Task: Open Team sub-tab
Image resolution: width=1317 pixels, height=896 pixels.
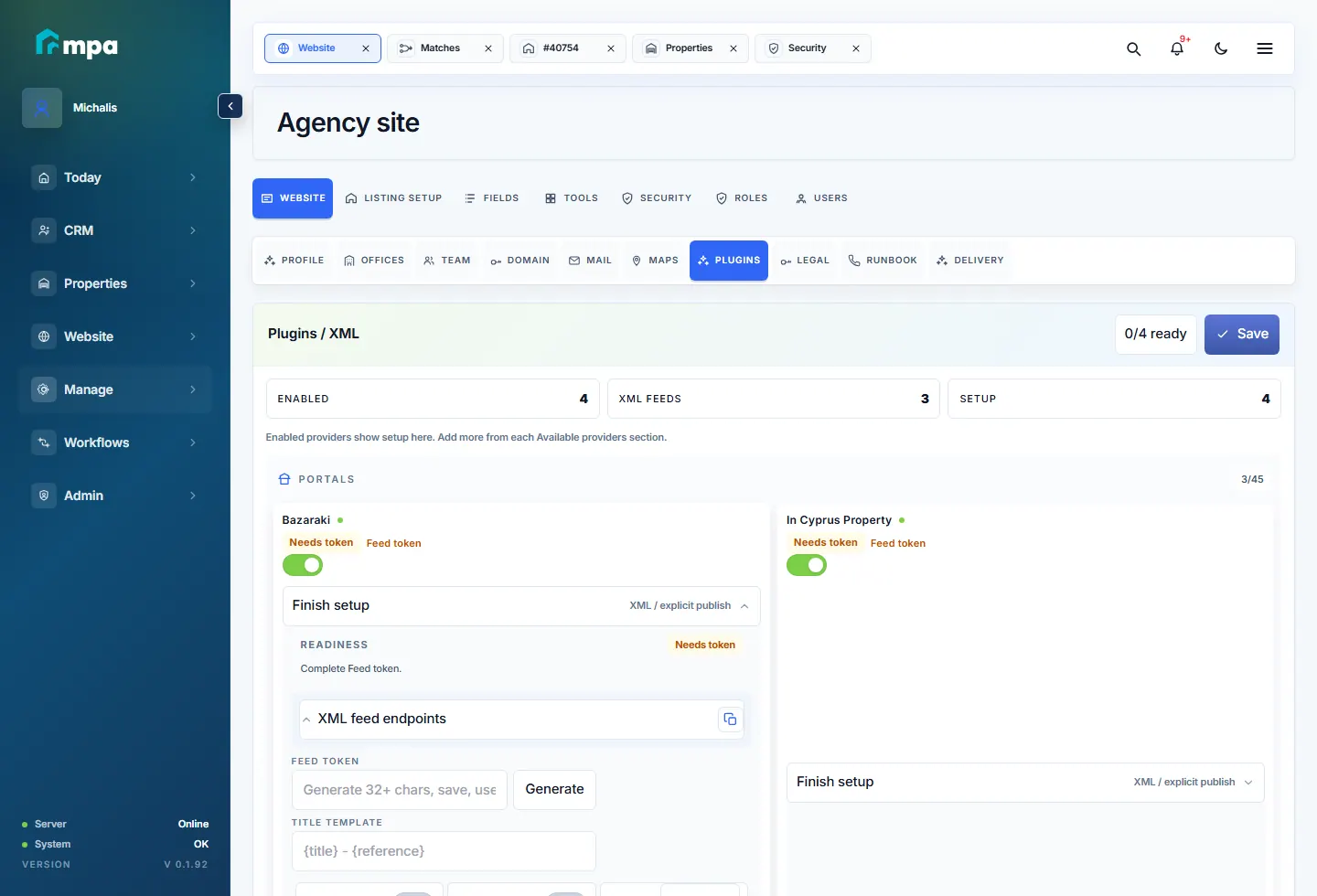Action: coord(446,261)
